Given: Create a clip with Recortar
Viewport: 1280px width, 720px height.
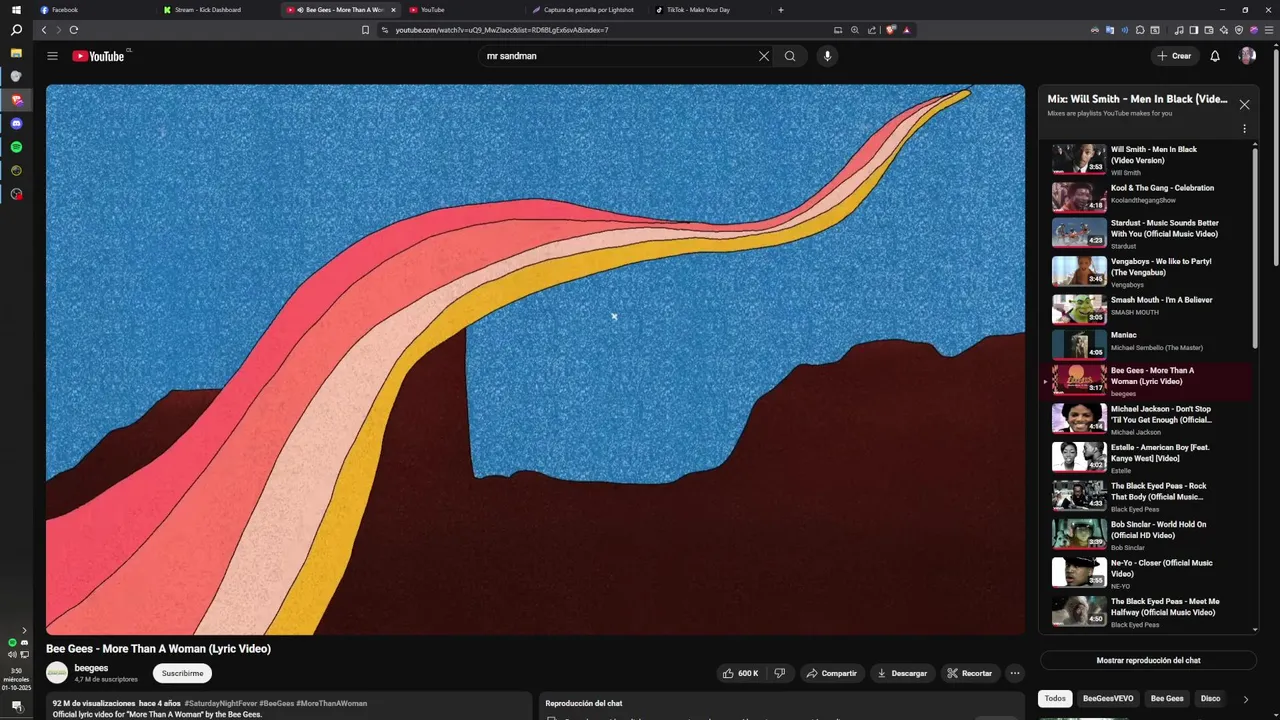Looking at the screenshot, I should pos(970,673).
